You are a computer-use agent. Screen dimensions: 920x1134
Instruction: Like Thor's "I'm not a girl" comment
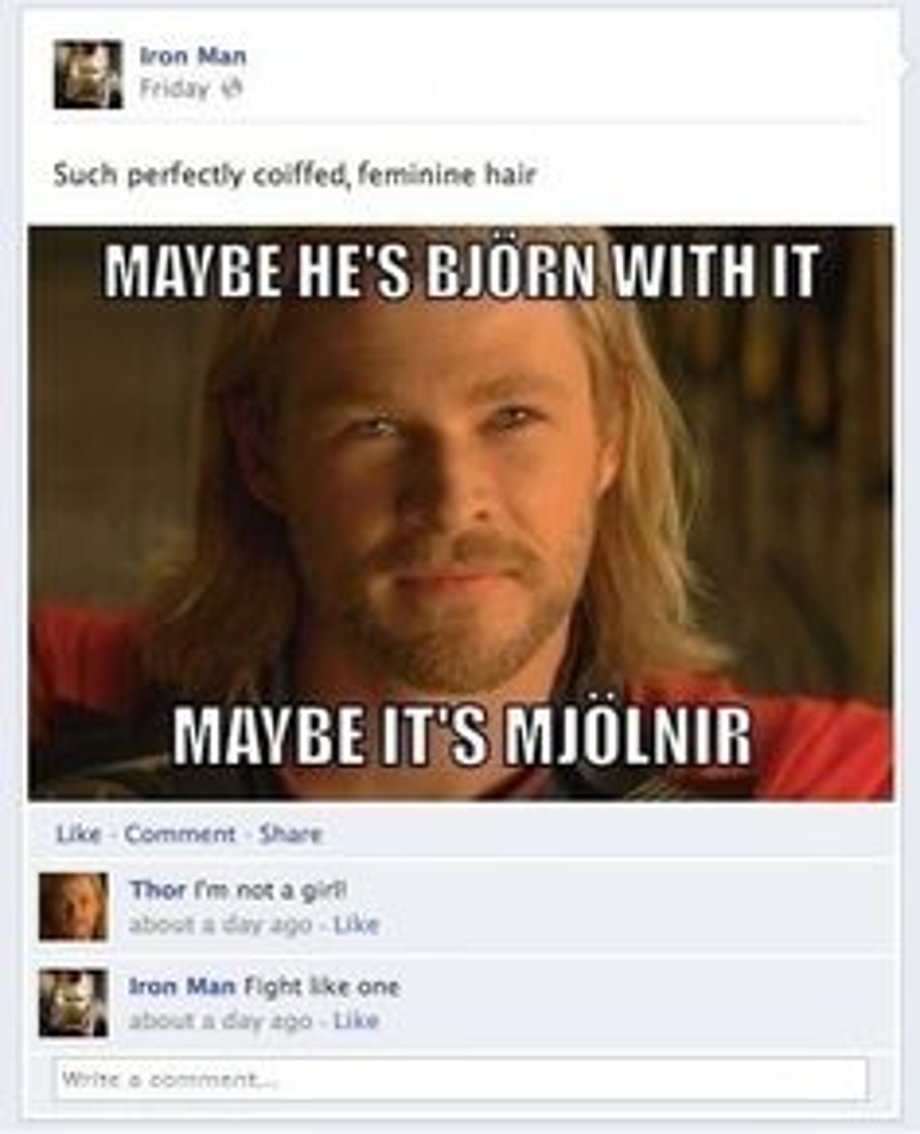(x=356, y=924)
